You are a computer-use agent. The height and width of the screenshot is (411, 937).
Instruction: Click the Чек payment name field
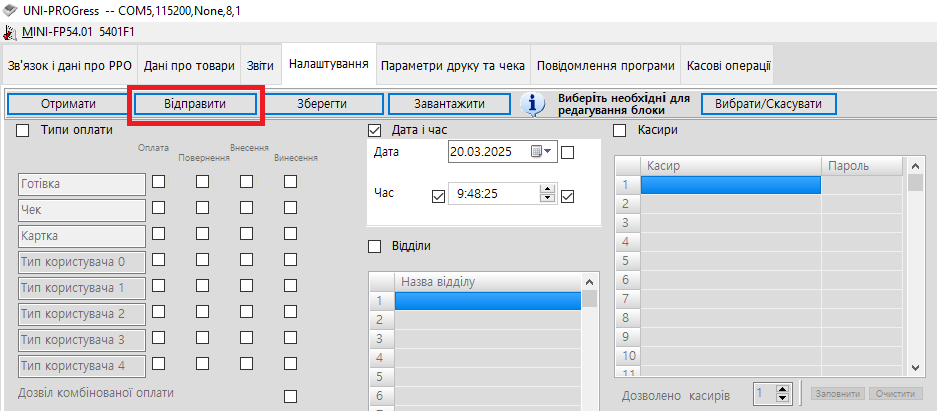coord(82,210)
